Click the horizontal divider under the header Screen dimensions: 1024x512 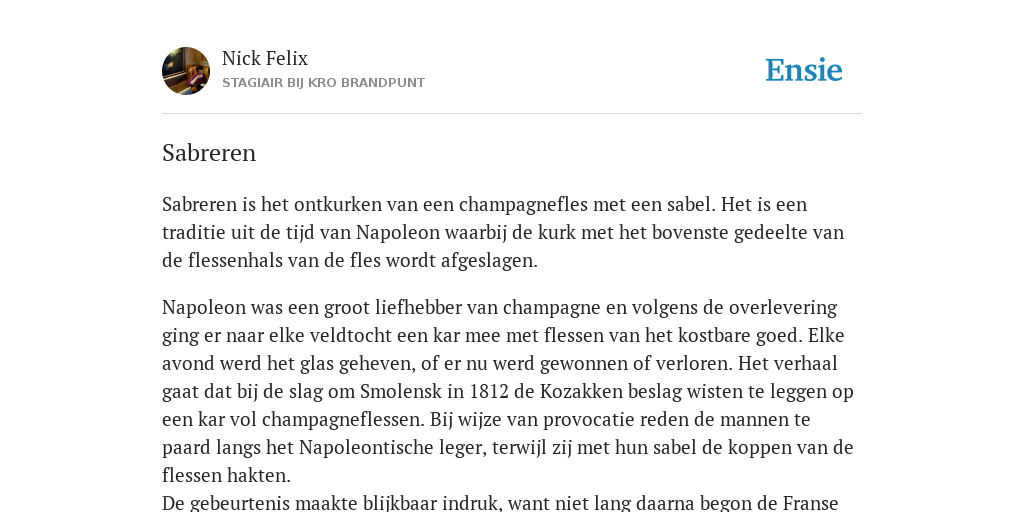tap(512, 114)
